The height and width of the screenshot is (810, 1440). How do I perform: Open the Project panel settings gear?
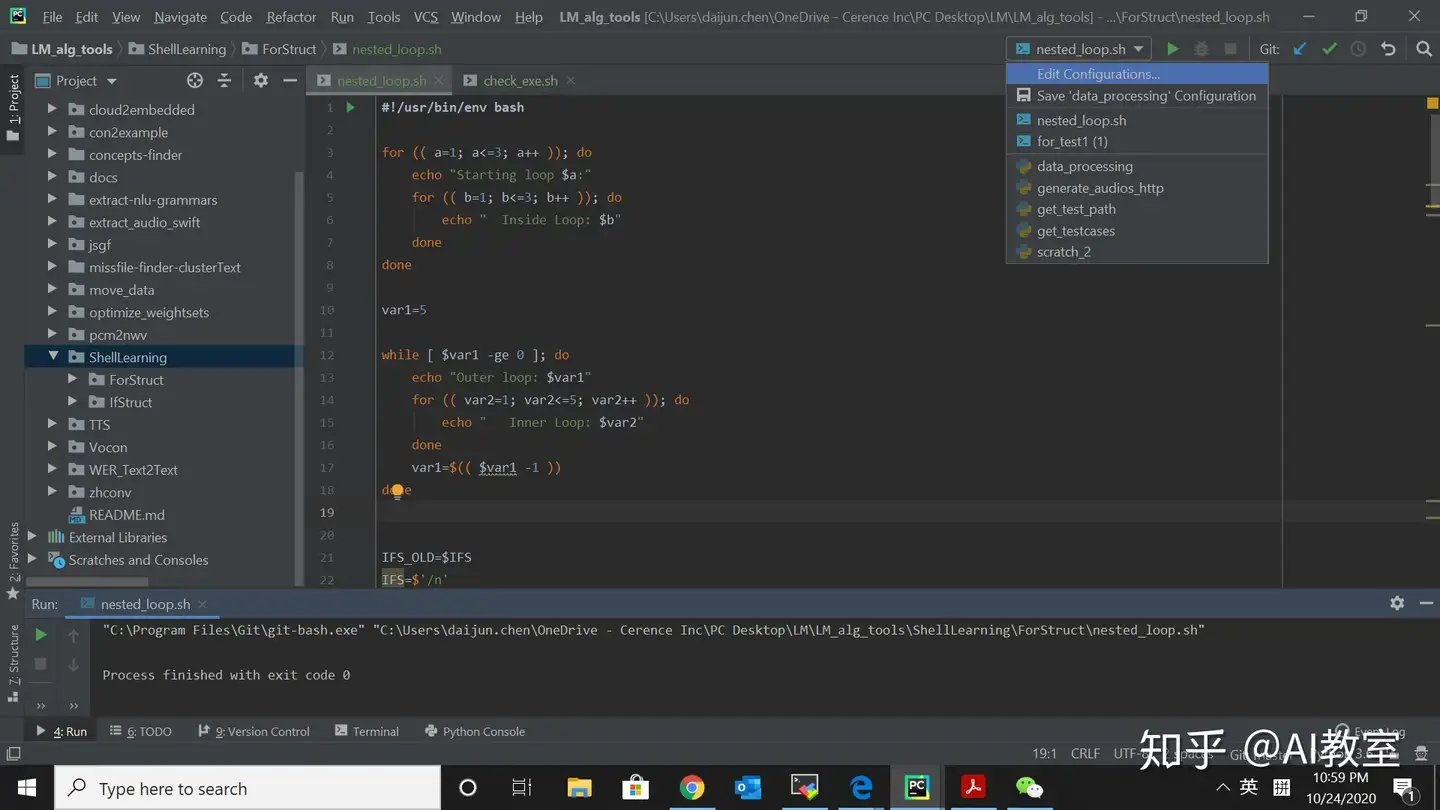(x=259, y=80)
